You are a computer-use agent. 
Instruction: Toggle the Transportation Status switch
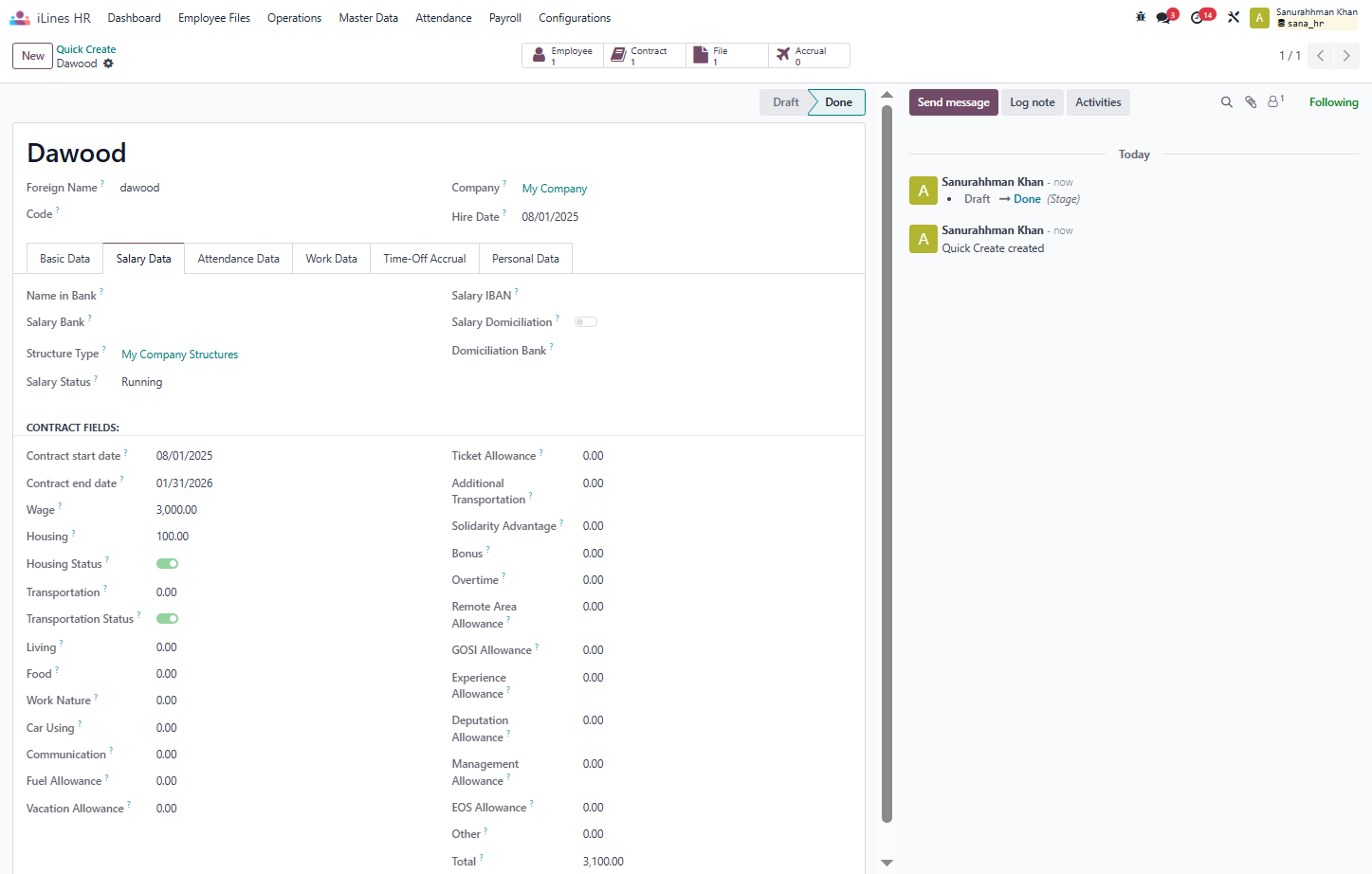coord(168,619)
